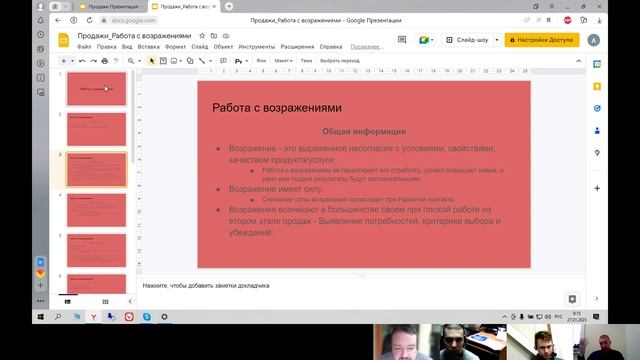Open the Инструменты menu
The image size is (640, 360).
(257, 47)
